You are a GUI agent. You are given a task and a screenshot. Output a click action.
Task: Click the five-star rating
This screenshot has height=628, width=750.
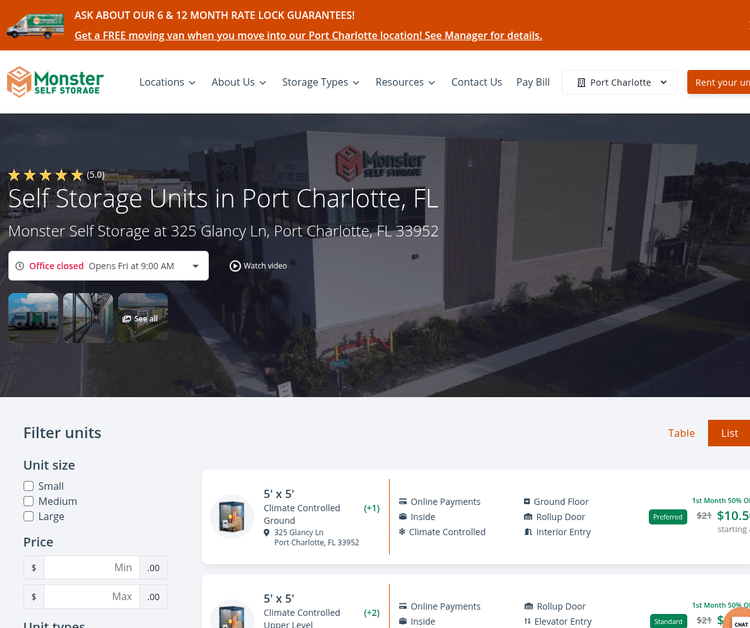(45, 175)
